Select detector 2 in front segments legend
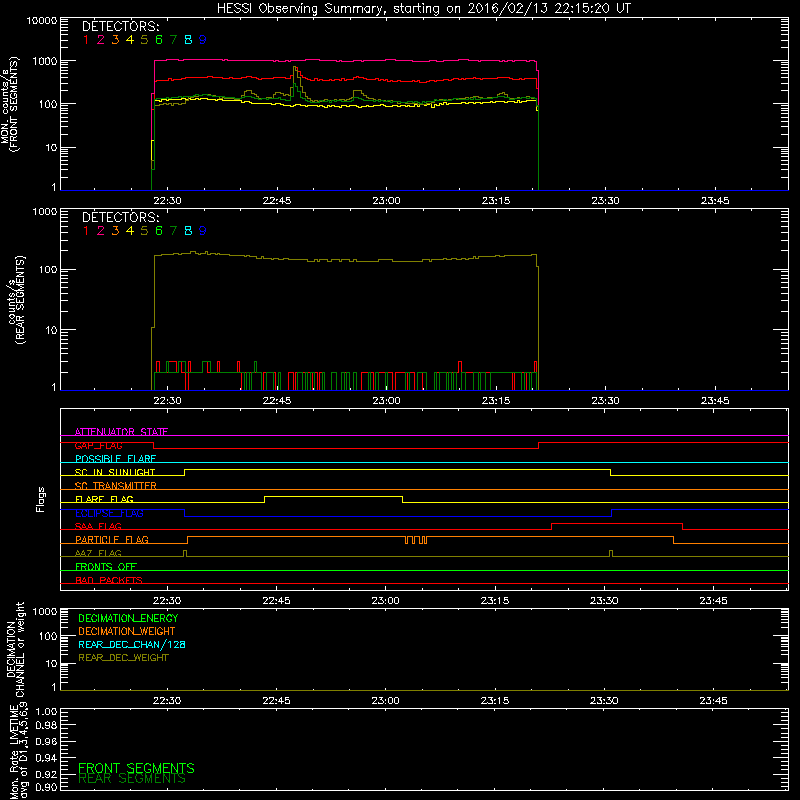Image resolution: width=800 pixels, height=800 pixels. pos(101,40)
